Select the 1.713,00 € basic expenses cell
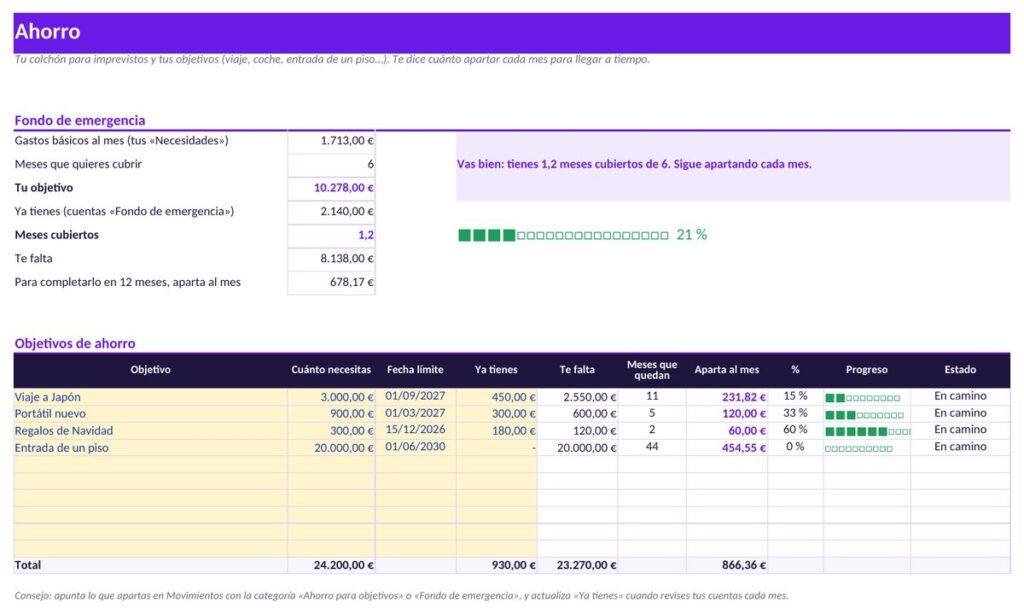Viewport: 1024px width, 614px height. pos(331,140)
